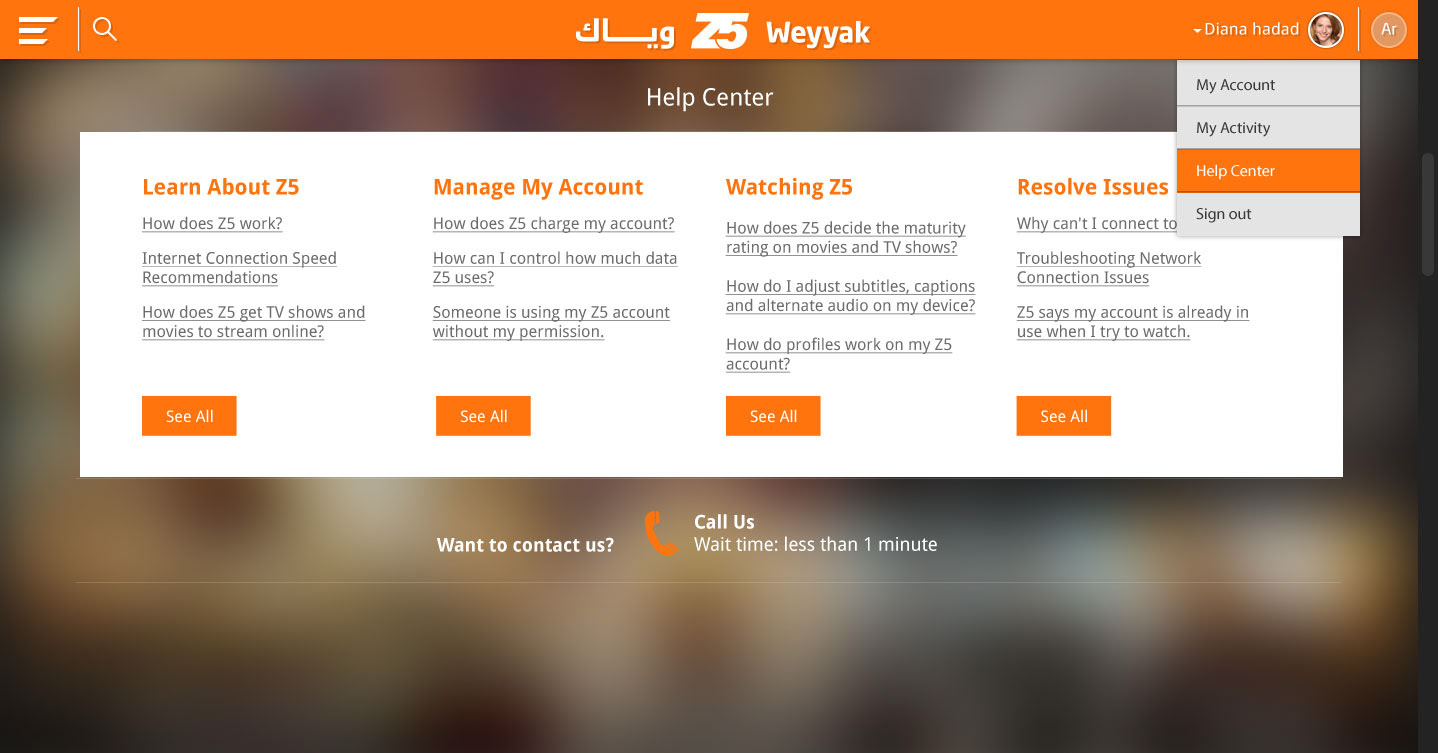
Task: Choose My Activity in the user menu
Action: point(1268,128)
